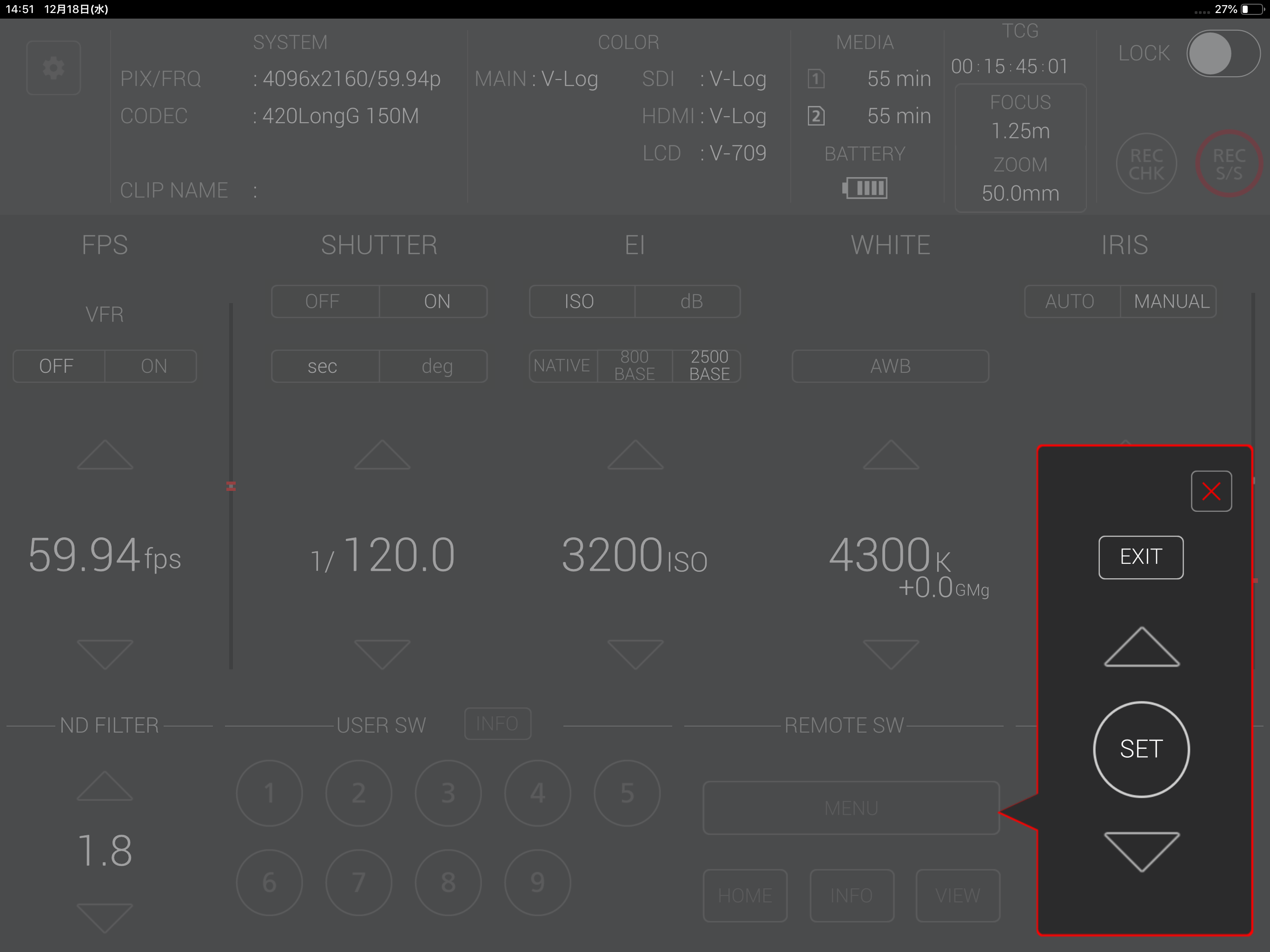The image size is (1270, 952).
Task: Decrease white balance with down arrow
Action: click(891, 654)
